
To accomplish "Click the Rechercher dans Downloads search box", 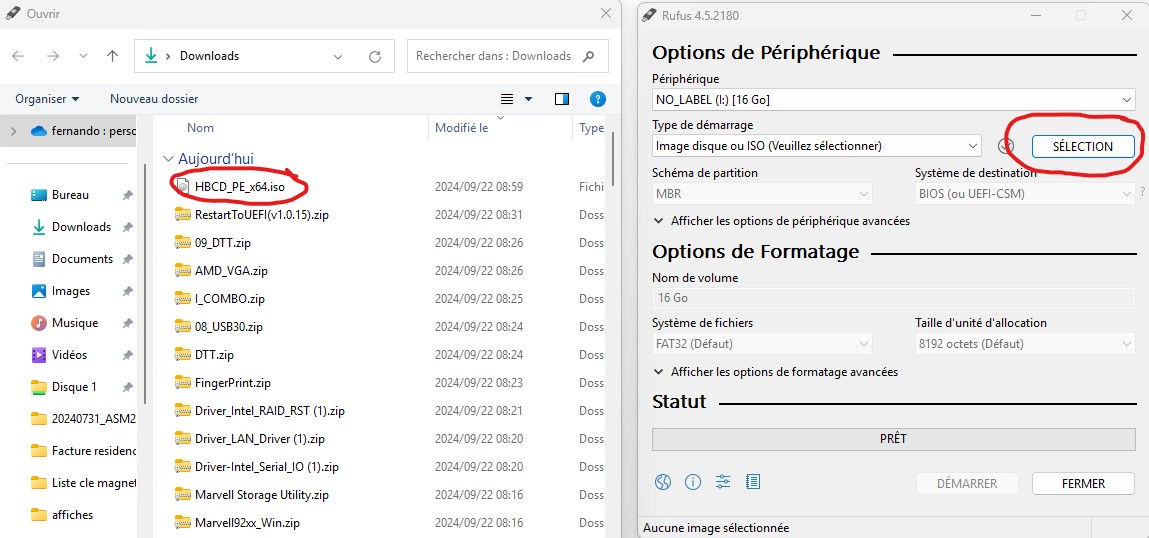I will point(507,56).
